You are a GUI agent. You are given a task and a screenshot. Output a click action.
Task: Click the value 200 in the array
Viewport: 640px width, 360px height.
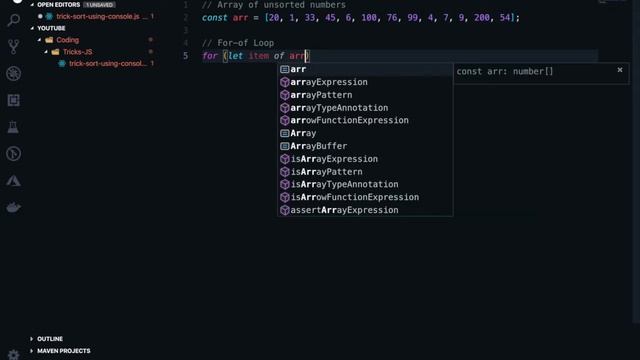click(482, 18)
